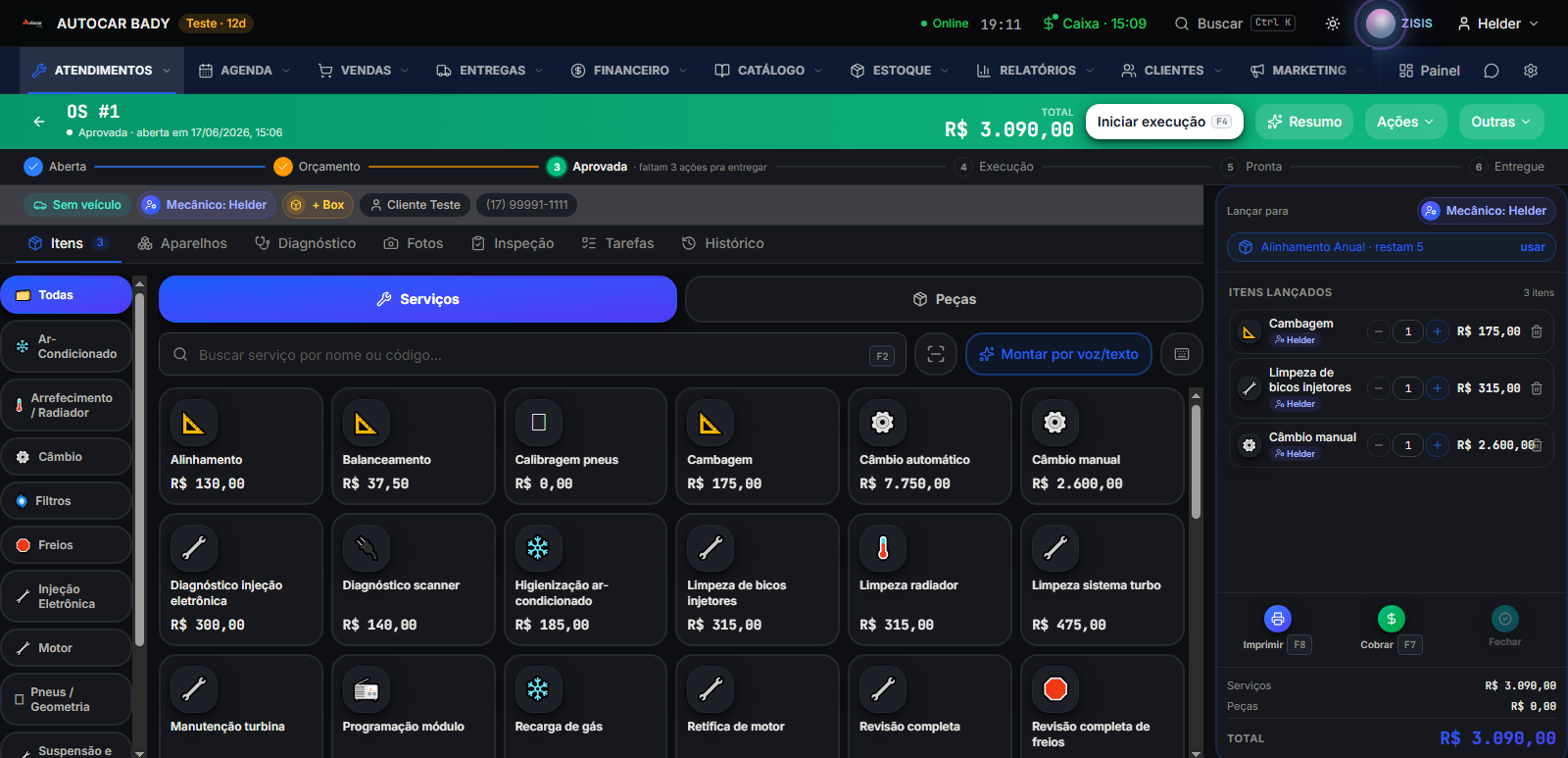Click the Sem veículo chip
This screenshot has height=758, width=1568.
point(77,205)
